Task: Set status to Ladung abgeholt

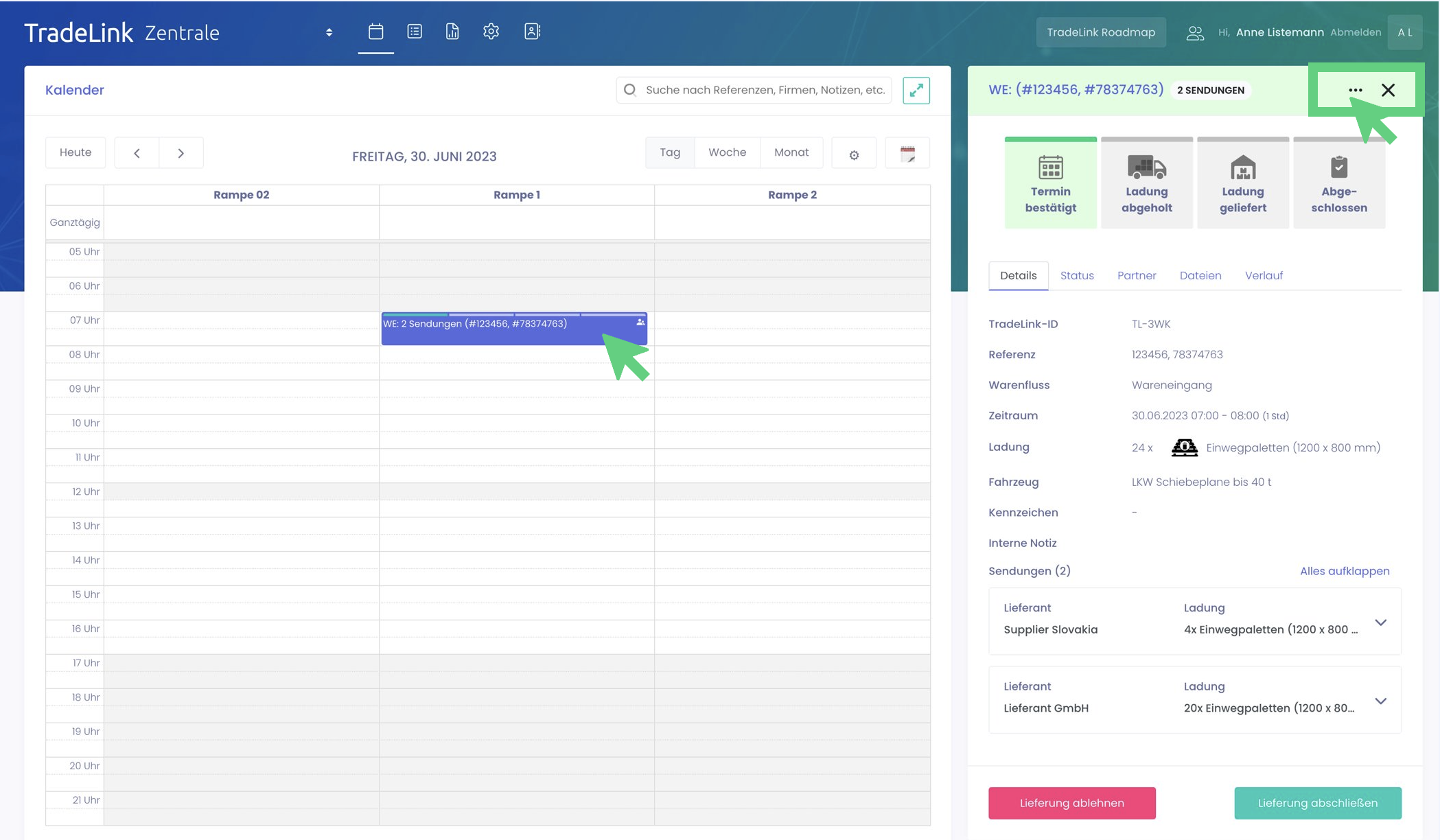Action: [1146, 184]
